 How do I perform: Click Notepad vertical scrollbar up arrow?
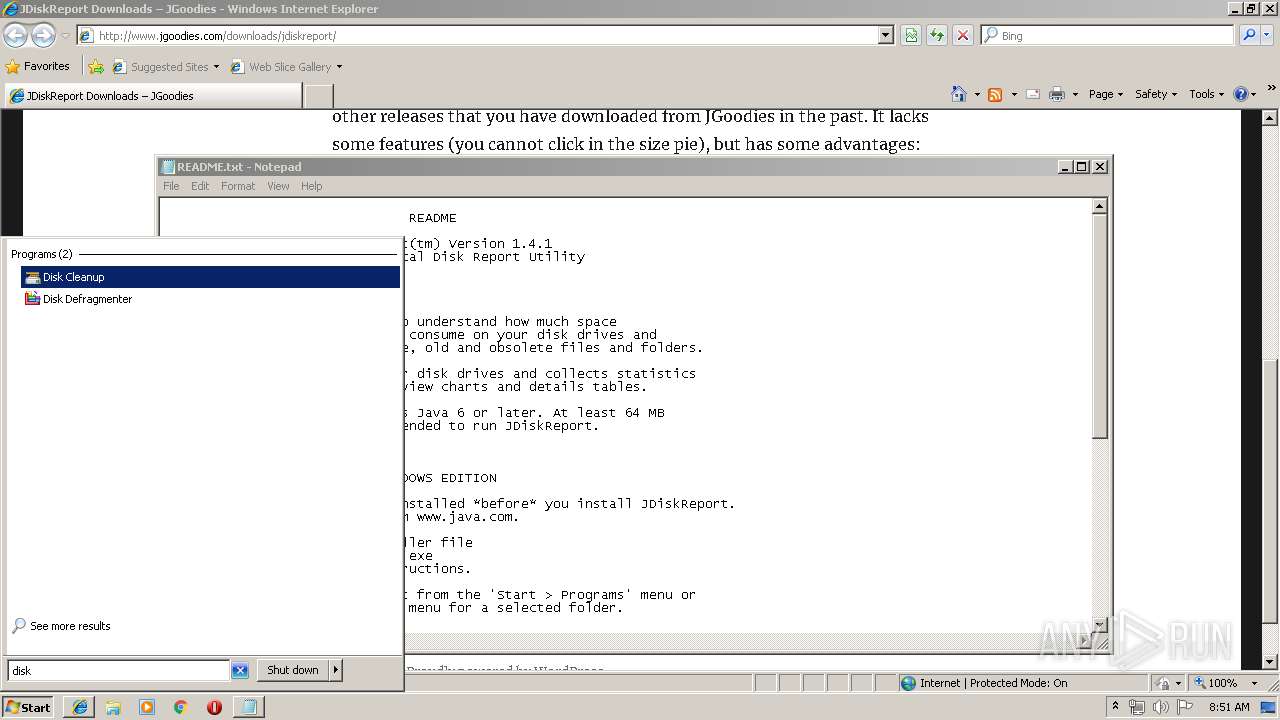(1099, 206)
